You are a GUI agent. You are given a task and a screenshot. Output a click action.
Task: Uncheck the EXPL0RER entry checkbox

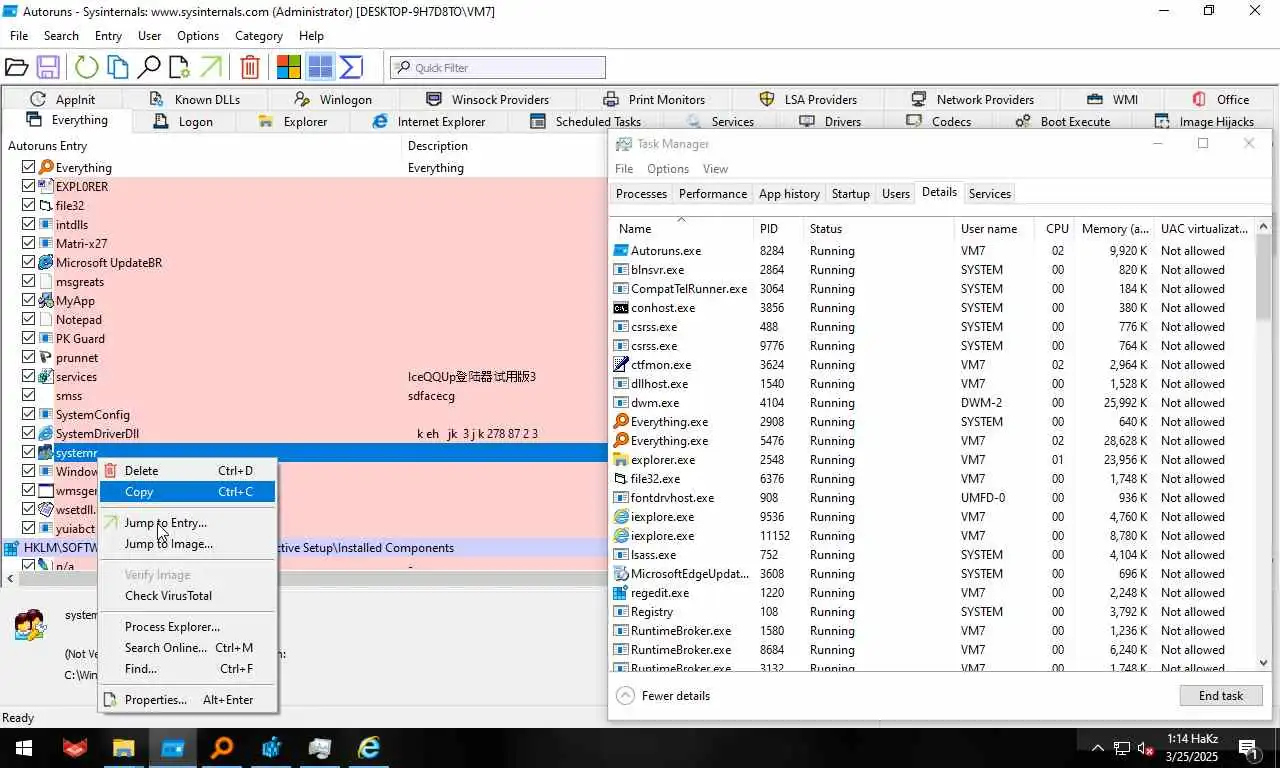click(29, 186)
